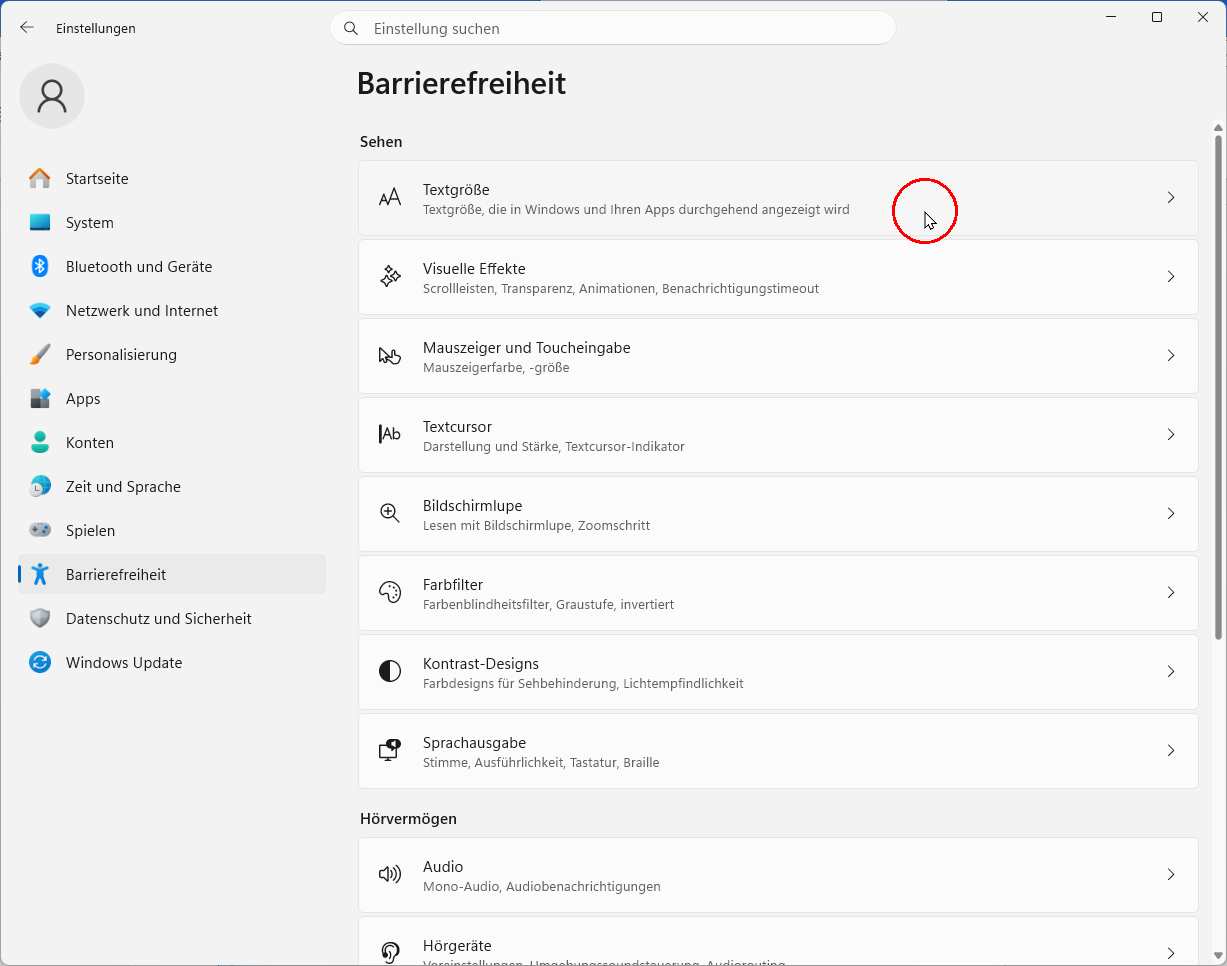Click the Apps icon in sidebar
This screenshot has height=966, width=1227.
40,399
